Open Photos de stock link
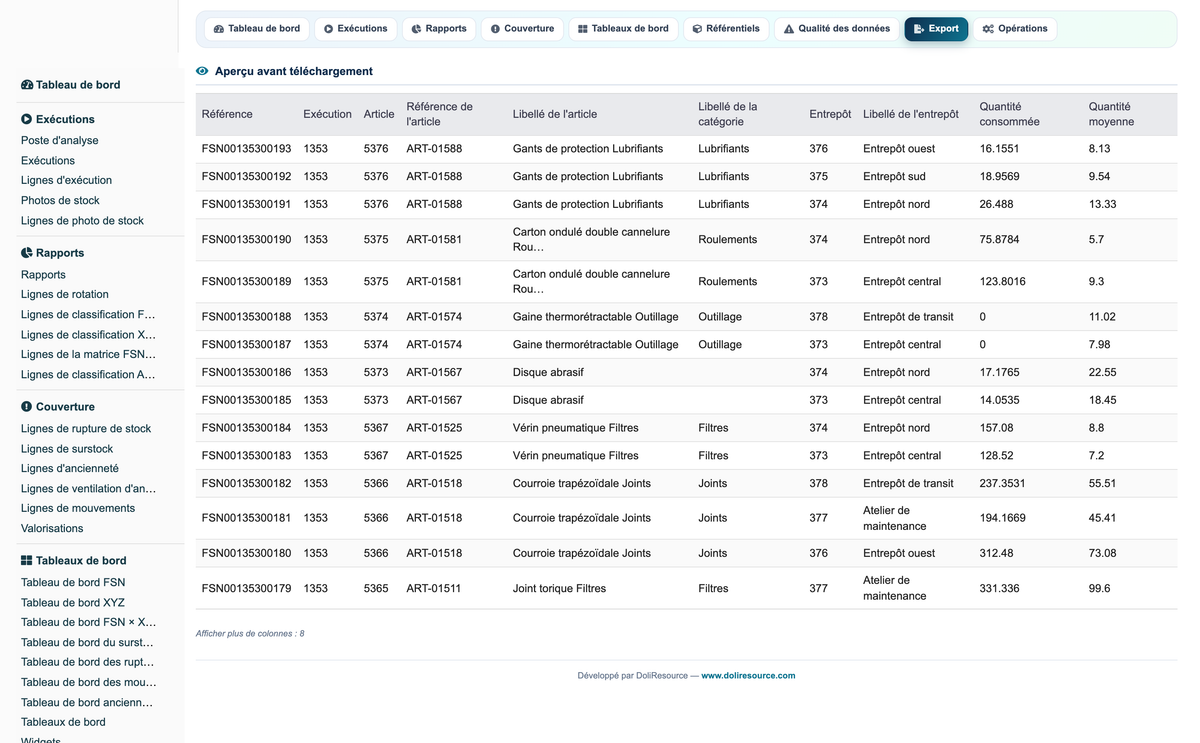Image resolution: width=1200 pixels, height=743 pixels. [60, 201]
